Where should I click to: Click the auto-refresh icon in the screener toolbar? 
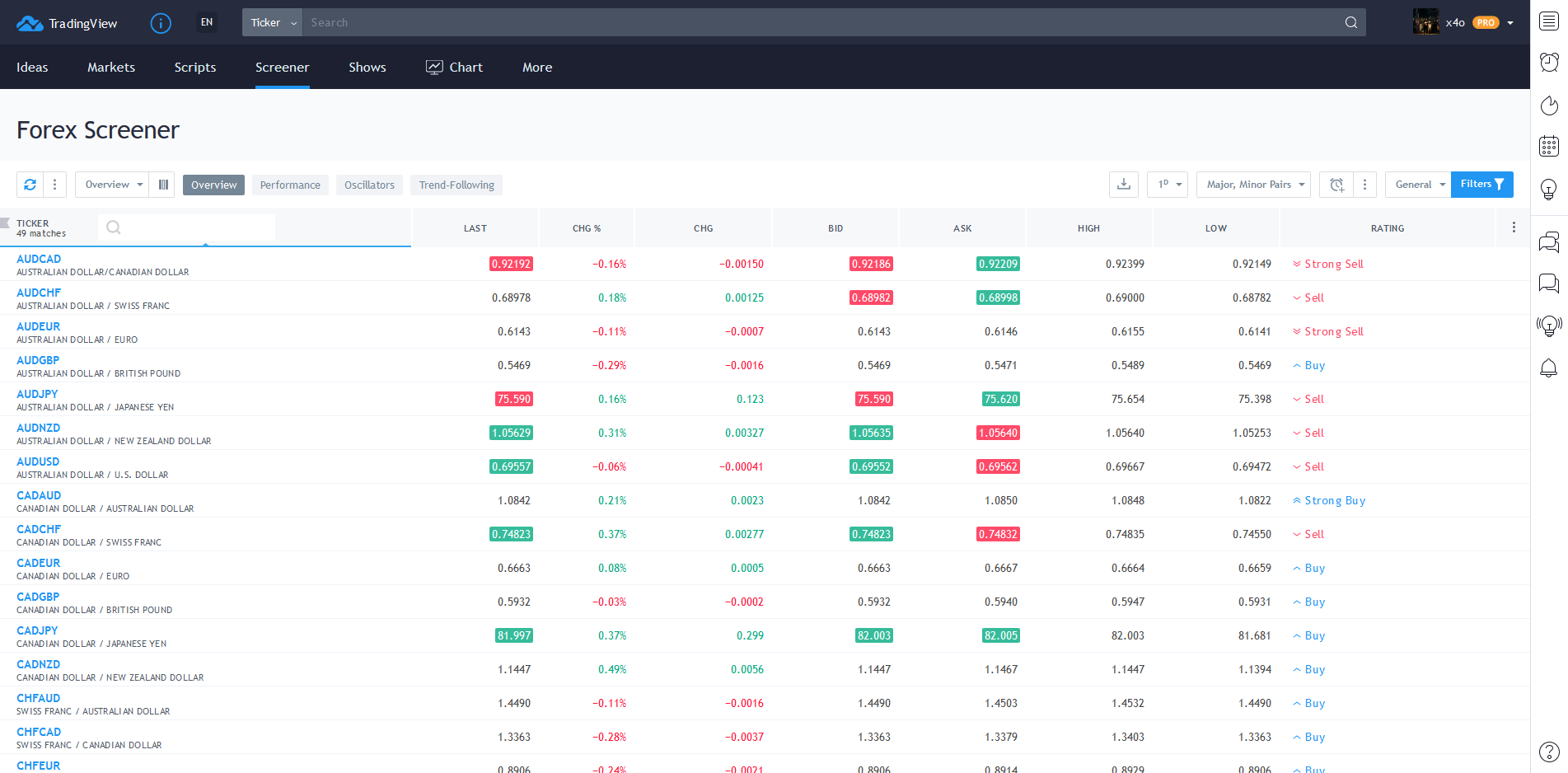coord(30,185)
